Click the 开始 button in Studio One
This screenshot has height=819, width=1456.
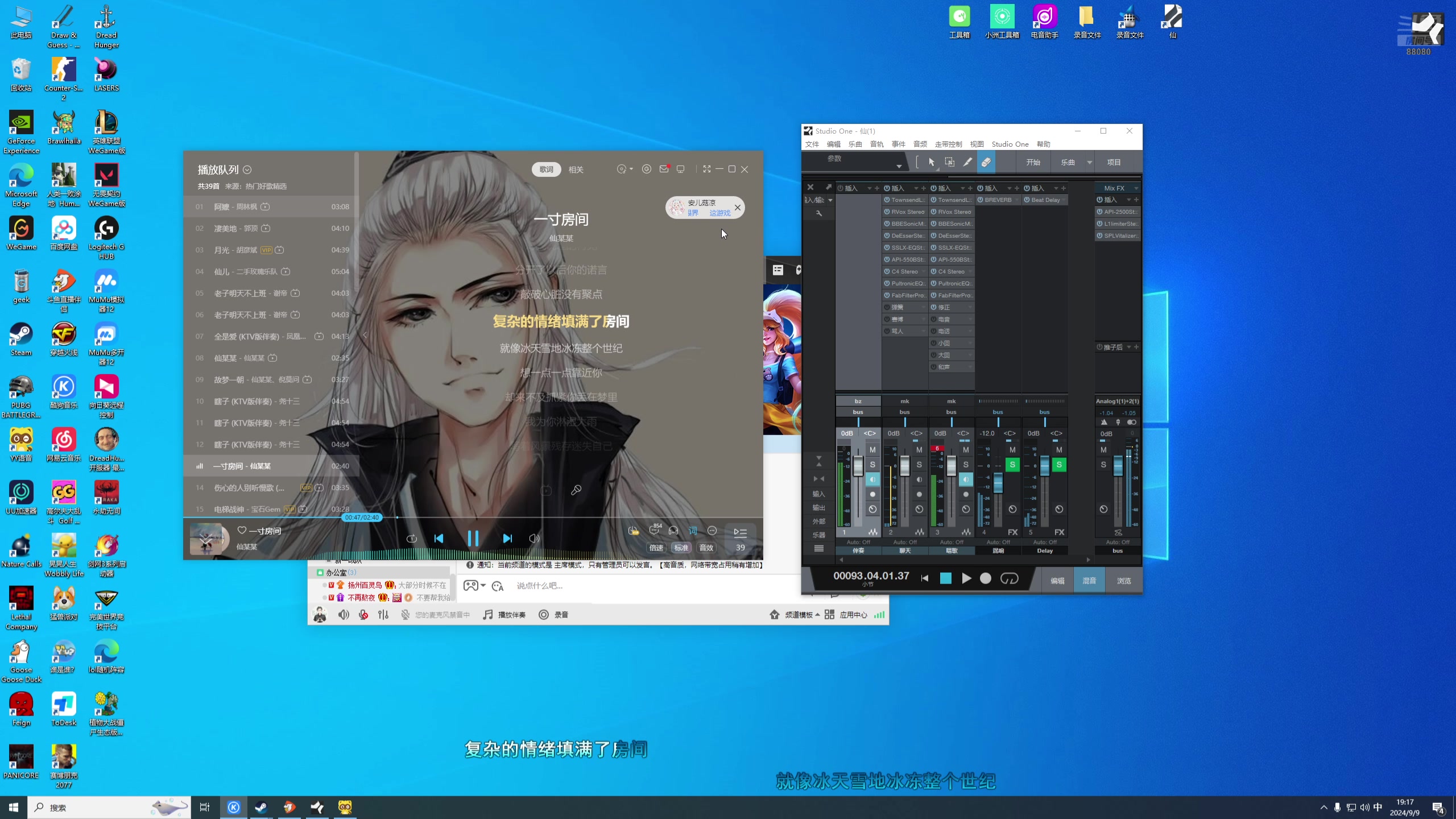point(1033,162)
